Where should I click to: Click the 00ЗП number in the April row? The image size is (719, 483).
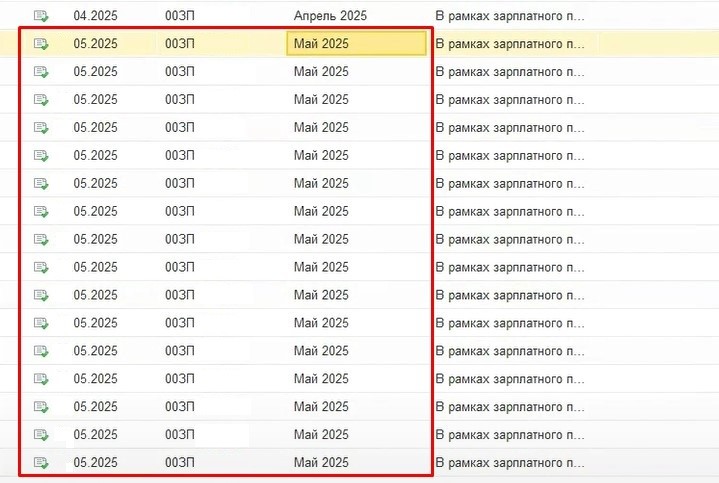coord(180,16)
